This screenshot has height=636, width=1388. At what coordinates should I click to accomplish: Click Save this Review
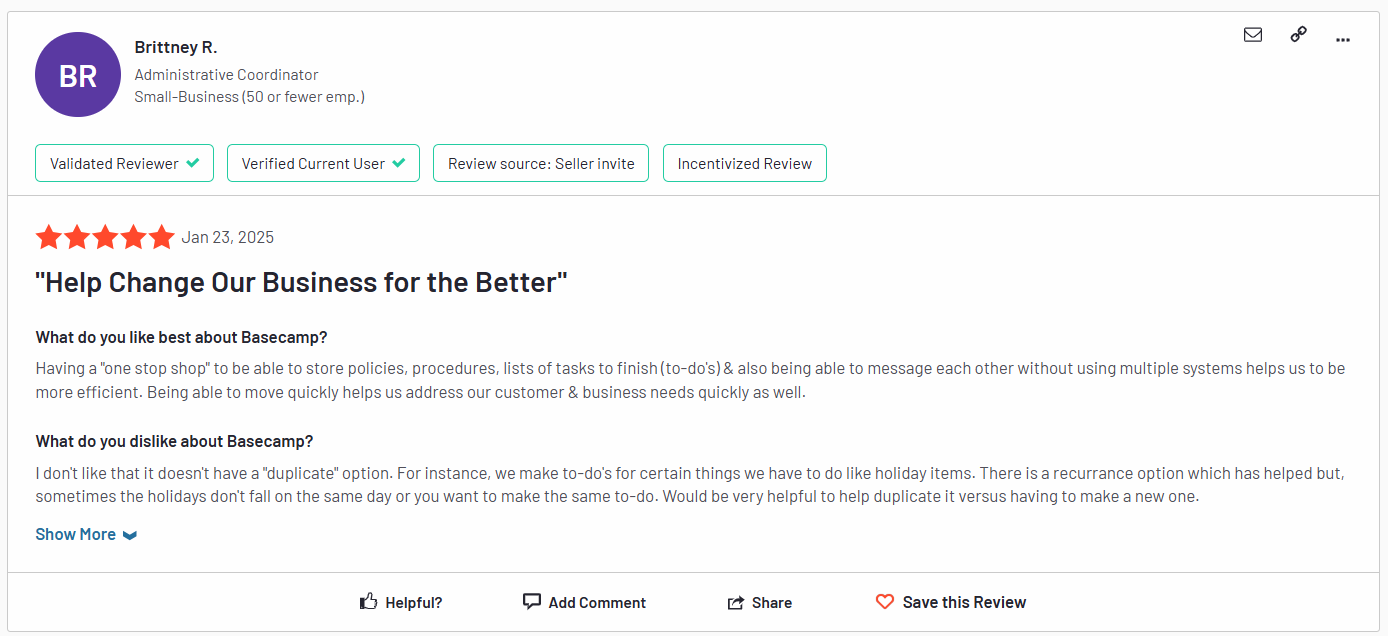click(x=951, y=602)
